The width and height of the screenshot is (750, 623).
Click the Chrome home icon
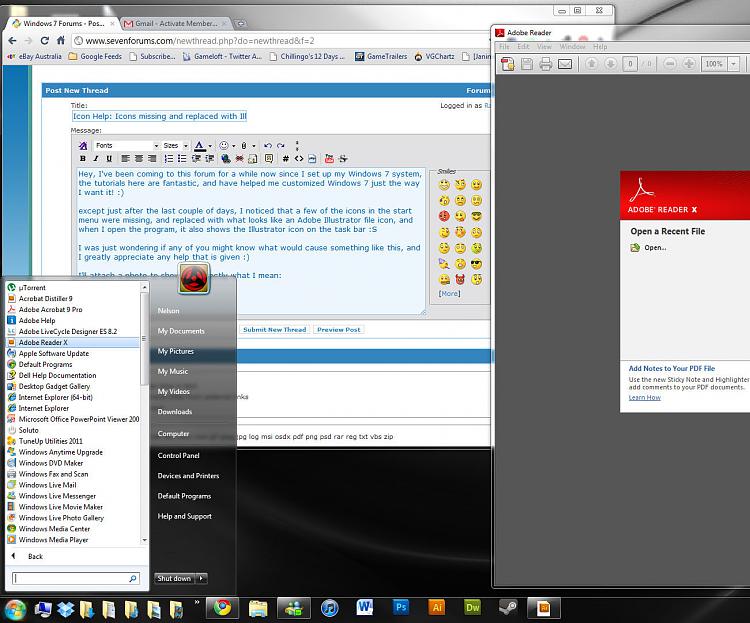pyautogui.click(x=61, y=41)
